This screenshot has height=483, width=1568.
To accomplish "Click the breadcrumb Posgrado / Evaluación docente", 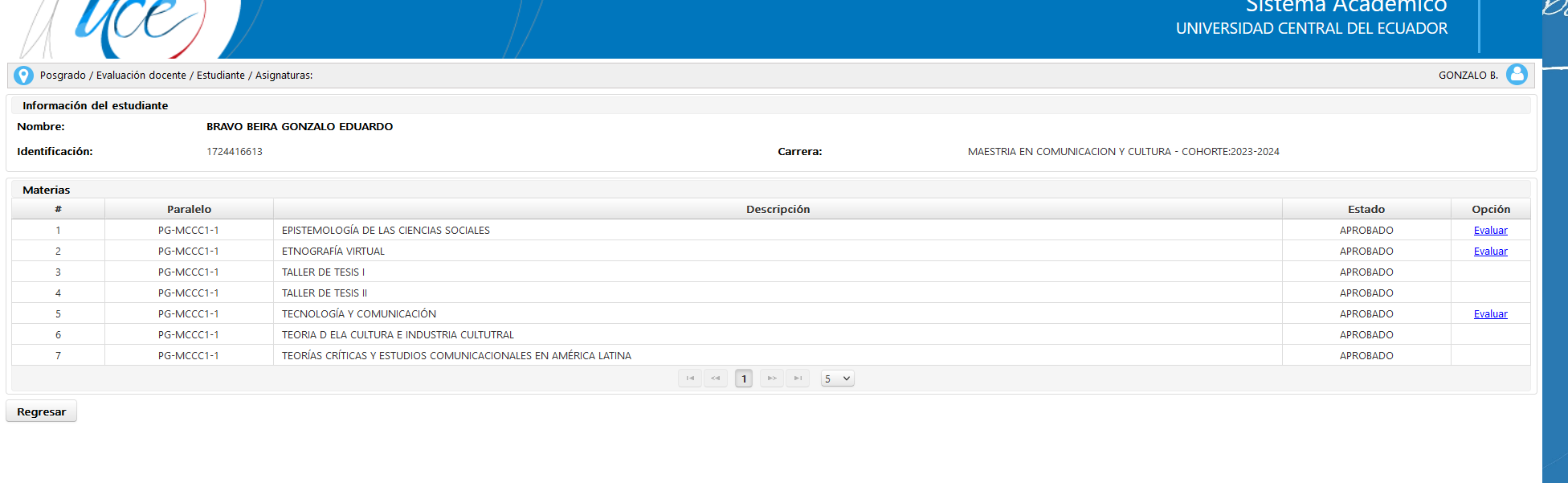I will [x=113, y=76].
